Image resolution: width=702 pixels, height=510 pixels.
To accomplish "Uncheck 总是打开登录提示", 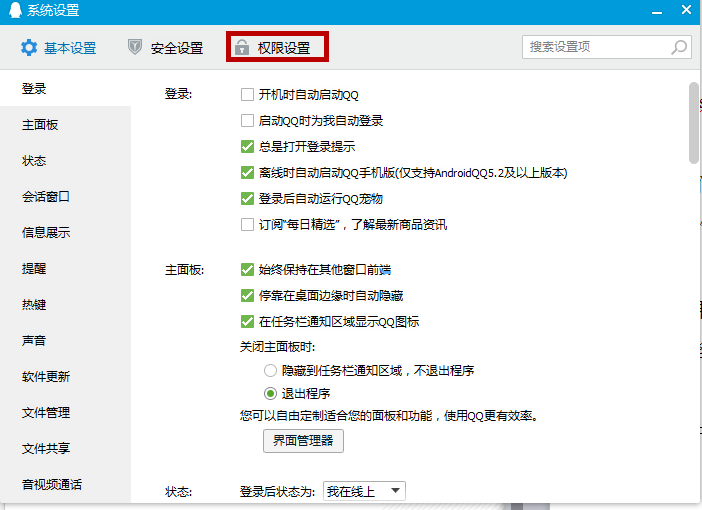I will pos(247,146).
